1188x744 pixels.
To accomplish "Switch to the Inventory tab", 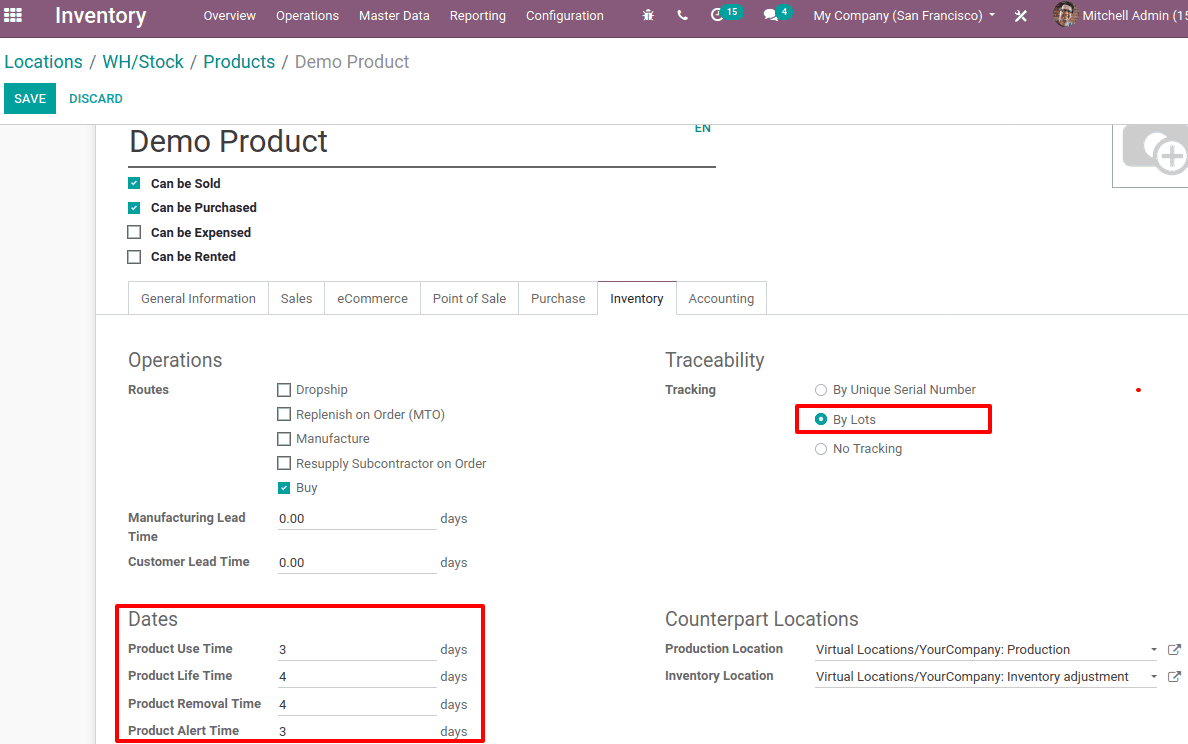I will point(636,299).
